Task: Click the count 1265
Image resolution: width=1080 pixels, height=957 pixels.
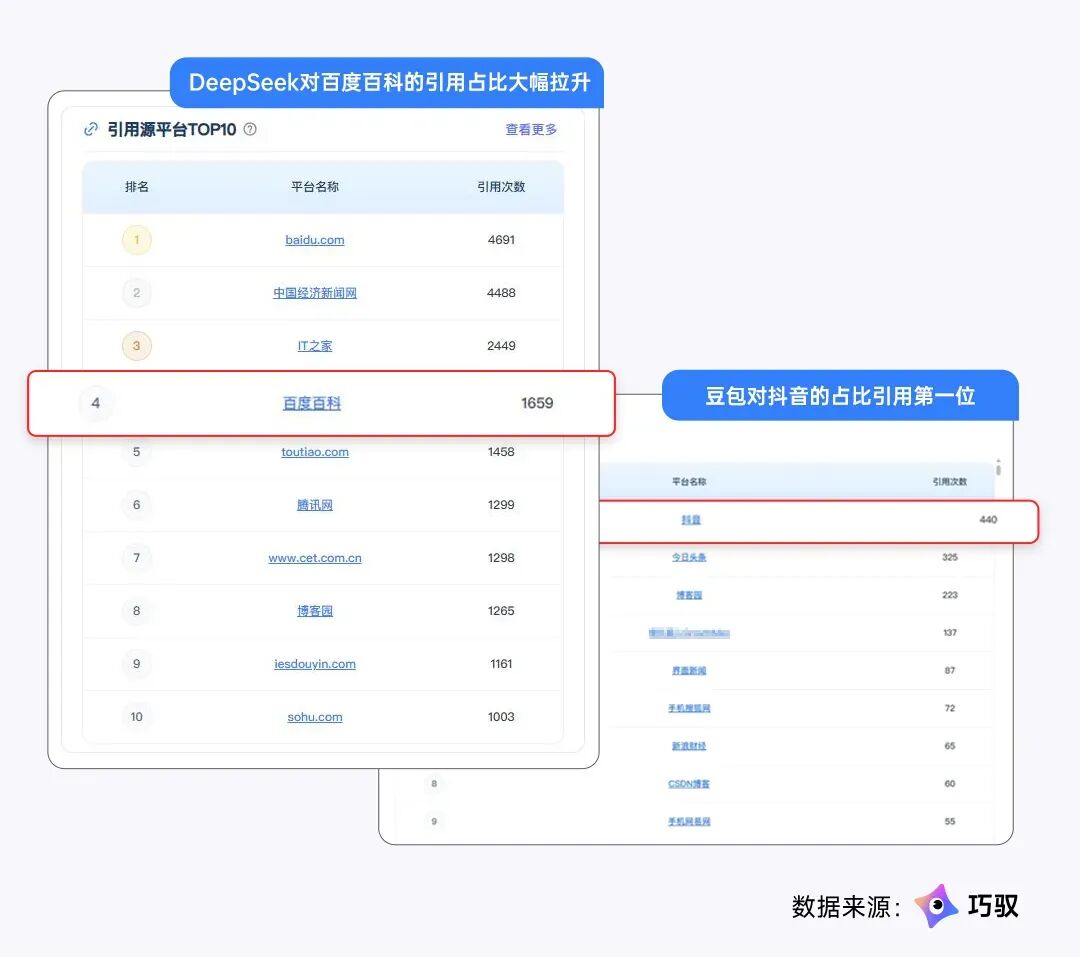Action: point(501,611)
